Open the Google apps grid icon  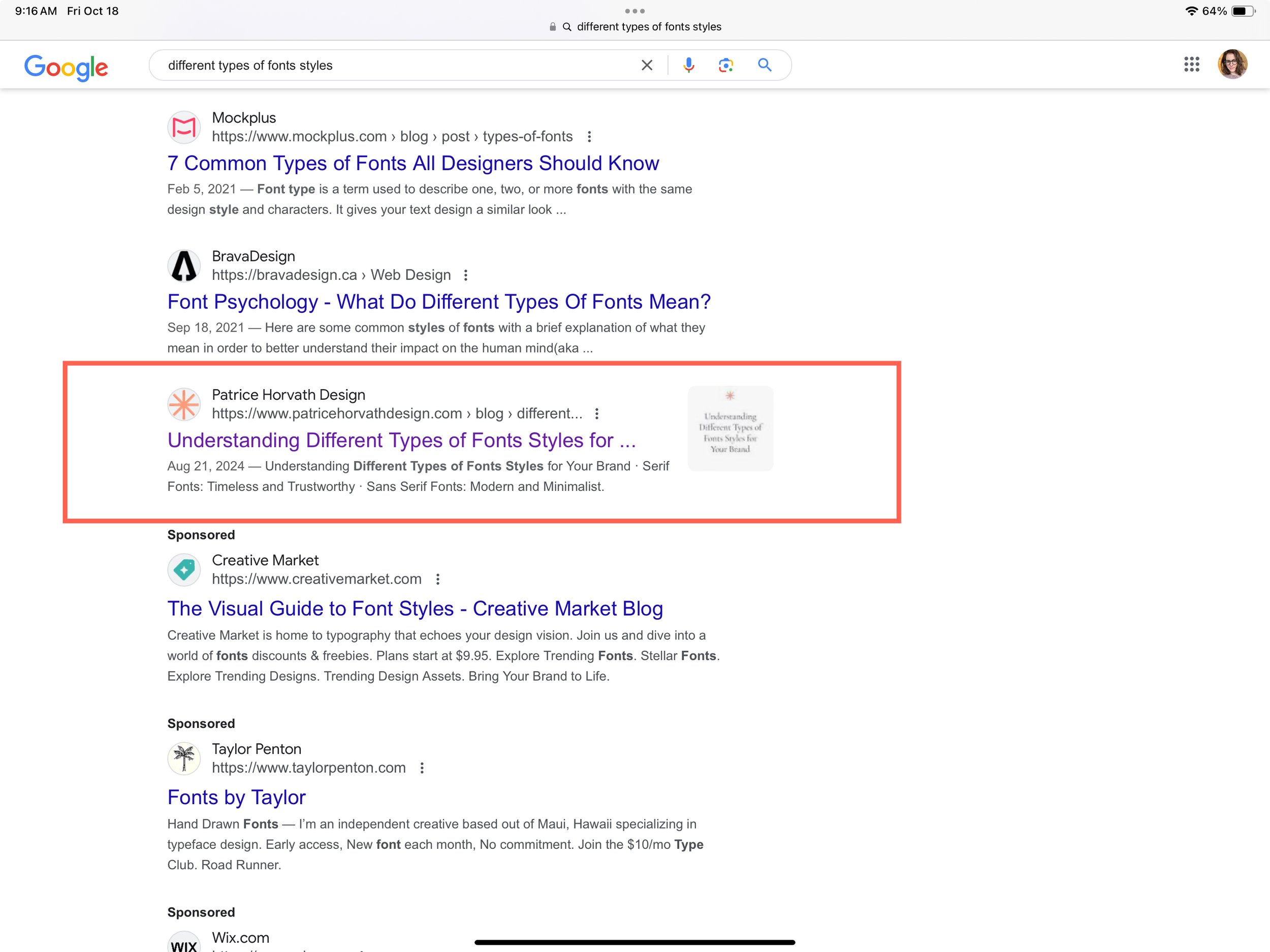(1191, 65)
